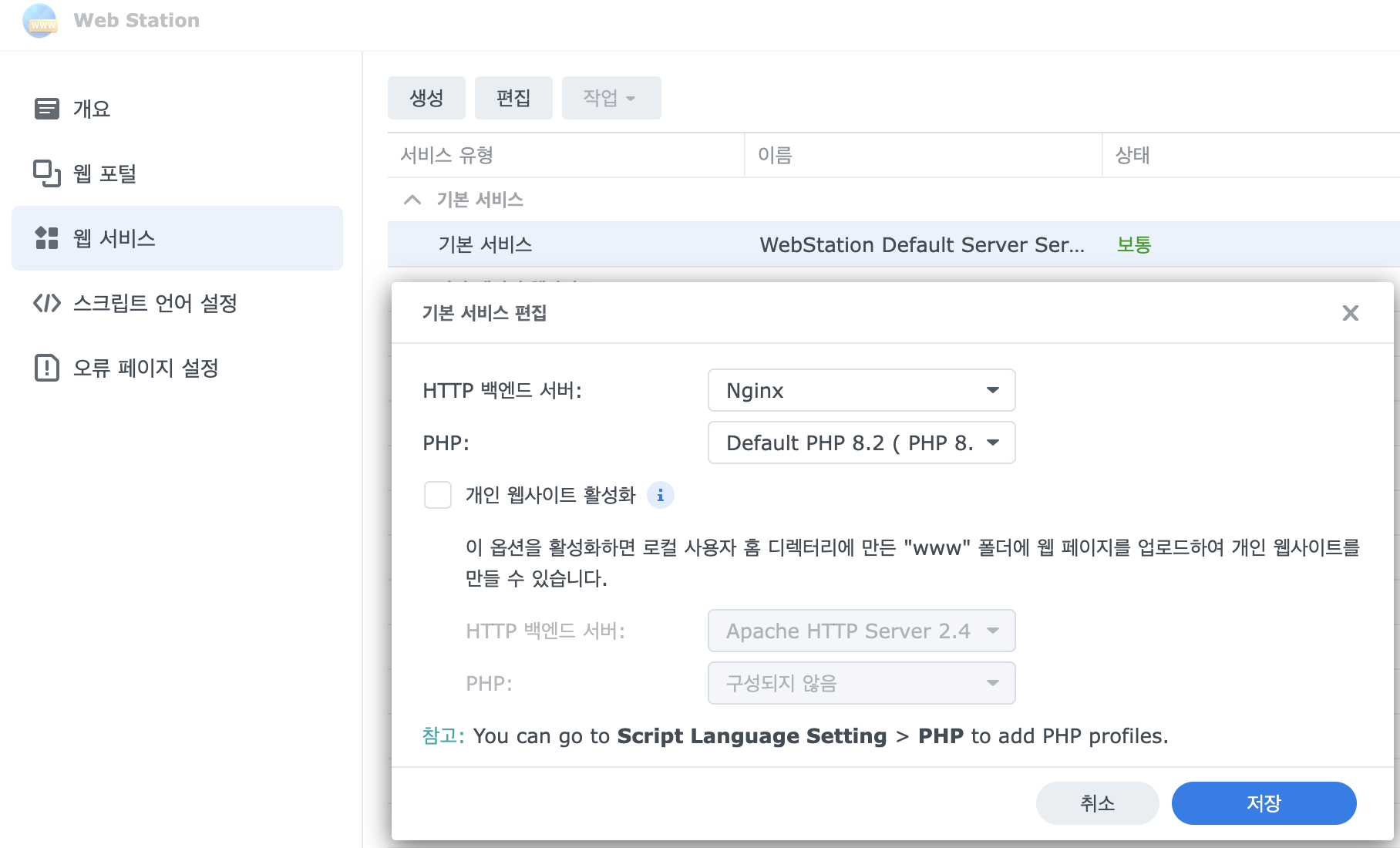Open the 오류 페이지 설정 menu item
The height and width of the screenshot is (848, 1400).
[x=177, y=368]
